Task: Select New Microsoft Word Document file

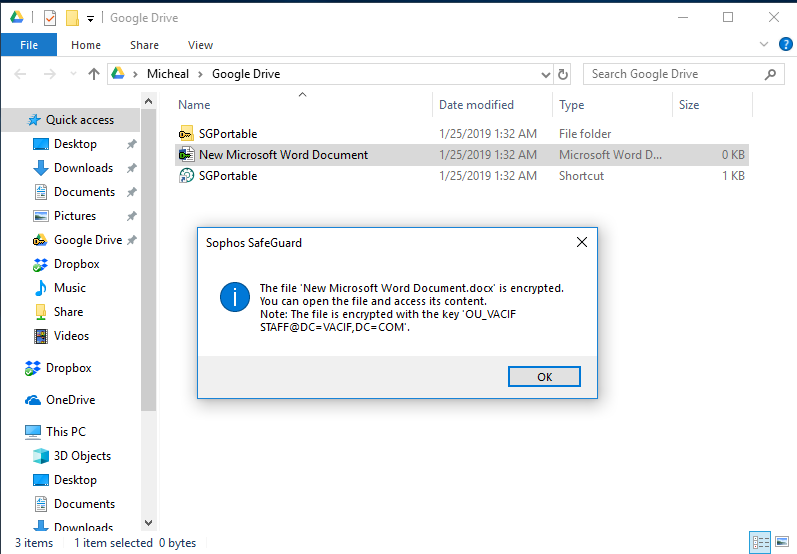Action: (x=462, y=155)
